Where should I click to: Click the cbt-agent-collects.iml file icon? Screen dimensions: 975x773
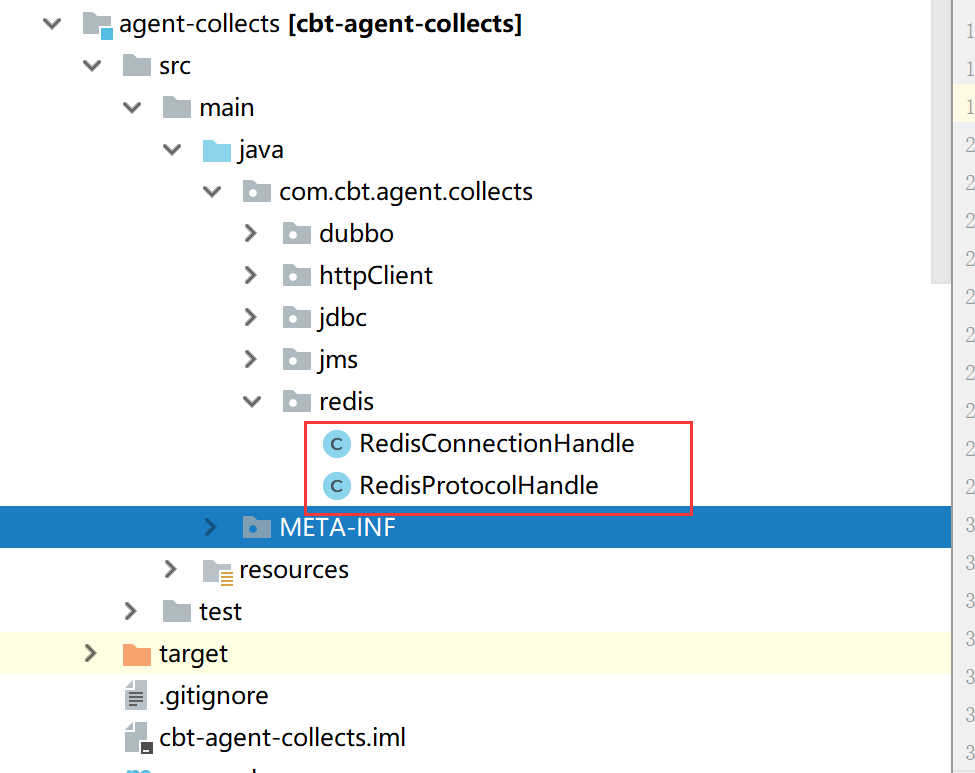[x=137, y=739]
